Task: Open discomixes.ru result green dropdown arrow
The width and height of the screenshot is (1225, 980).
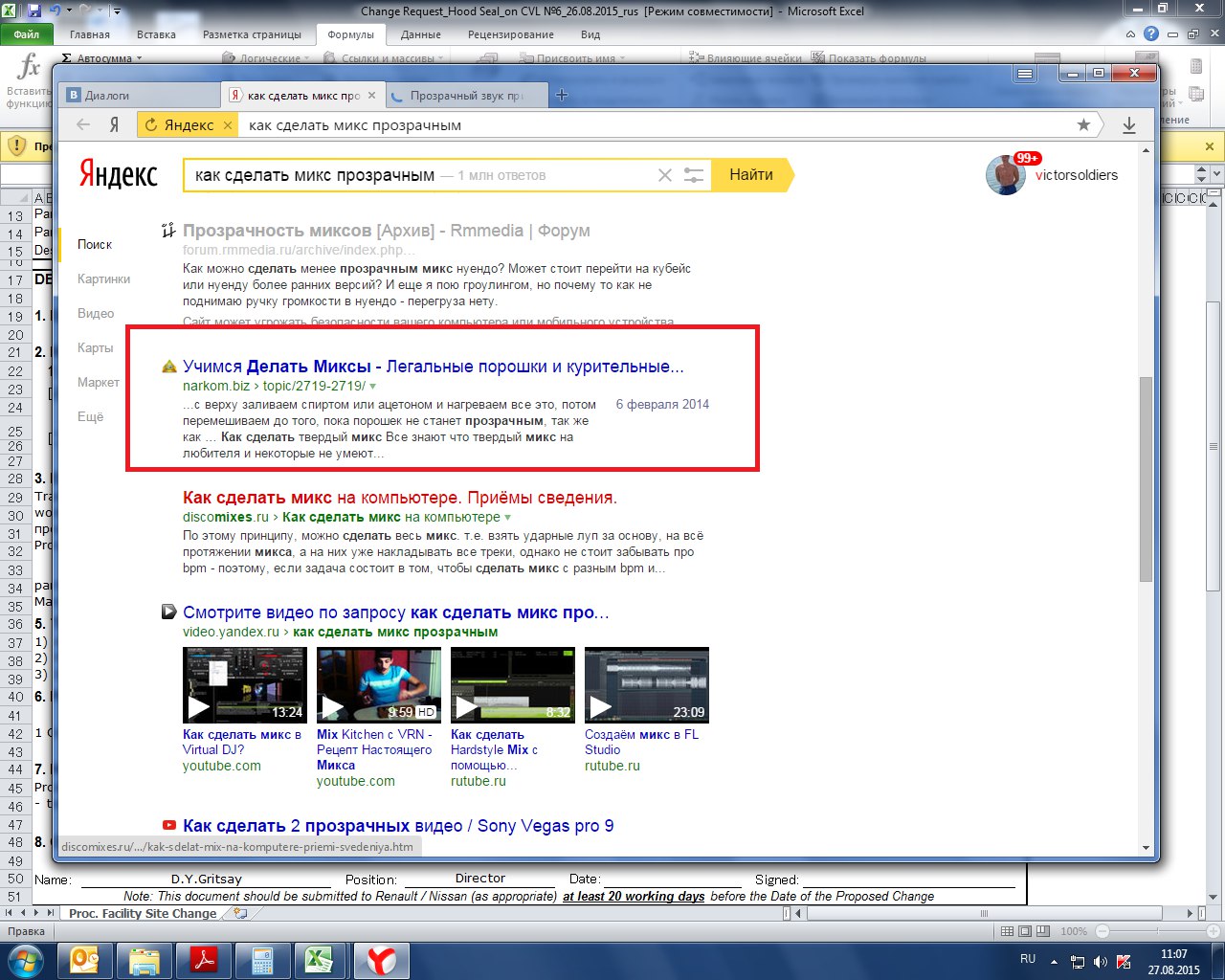Action: pos(508,518)
